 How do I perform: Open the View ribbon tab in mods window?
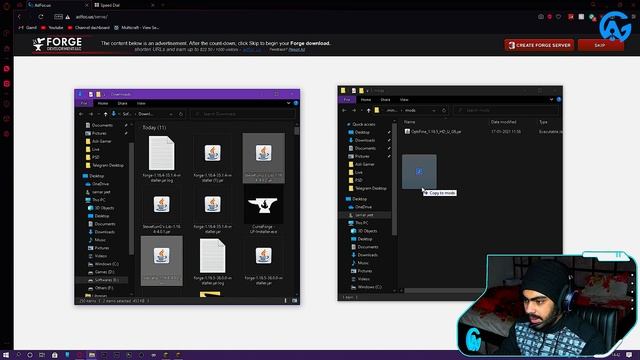point(404,100)
